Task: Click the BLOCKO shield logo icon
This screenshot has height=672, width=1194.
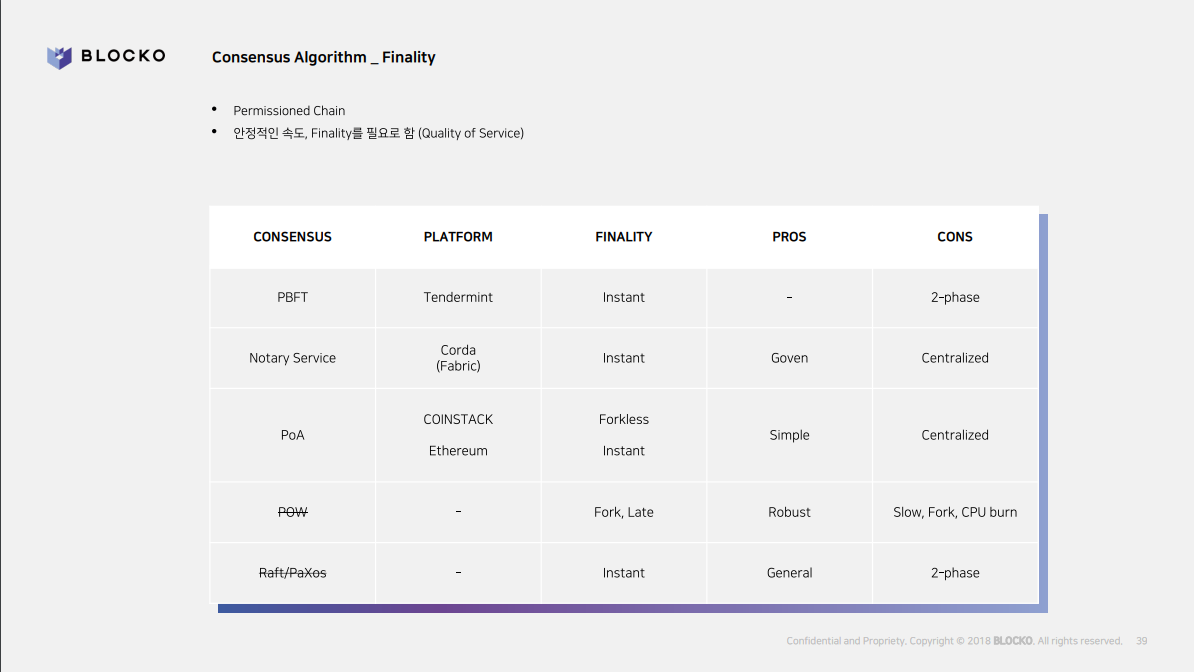Action: tap(59, 57)
